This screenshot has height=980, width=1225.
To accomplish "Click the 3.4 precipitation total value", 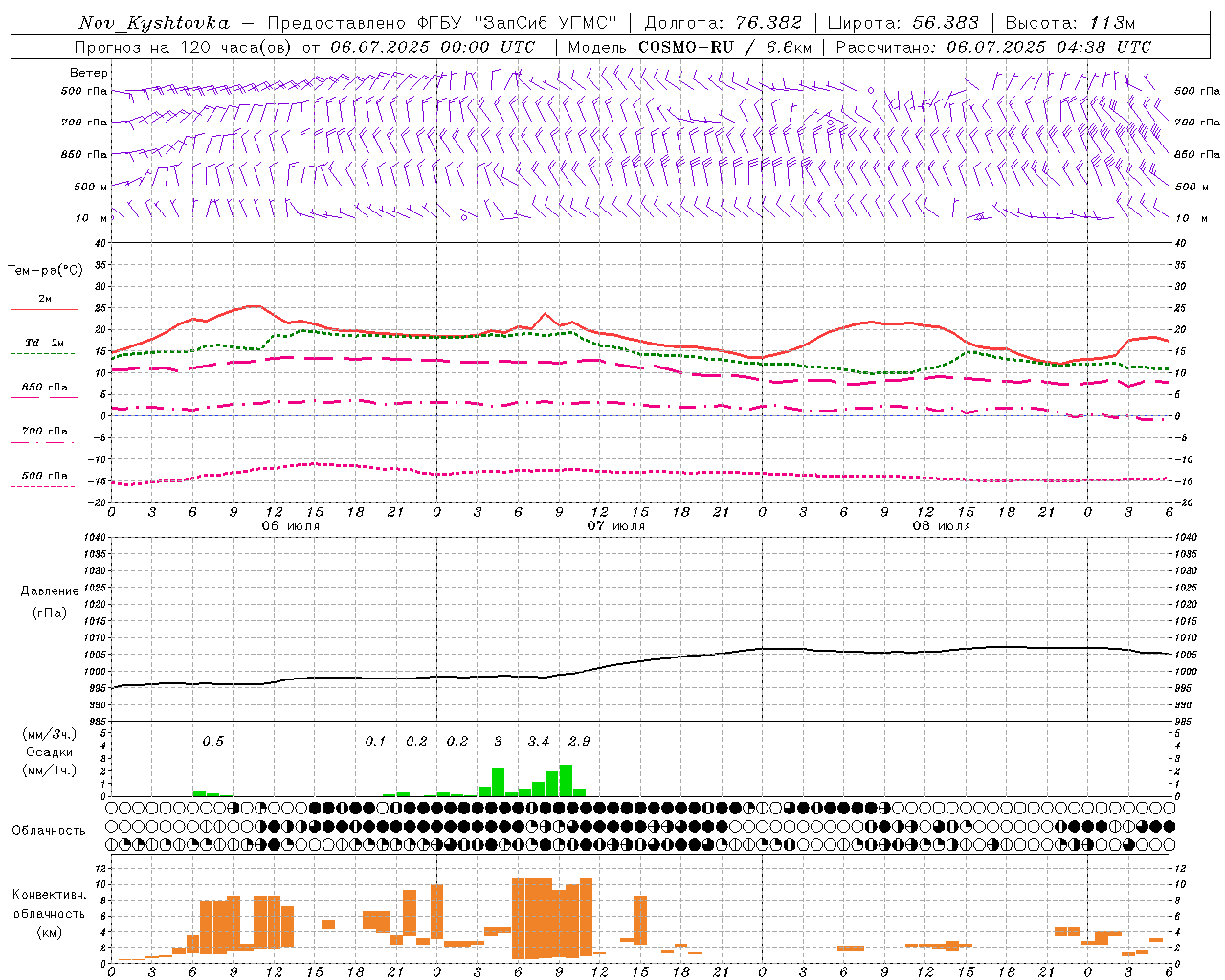I will tap(539, 741).
